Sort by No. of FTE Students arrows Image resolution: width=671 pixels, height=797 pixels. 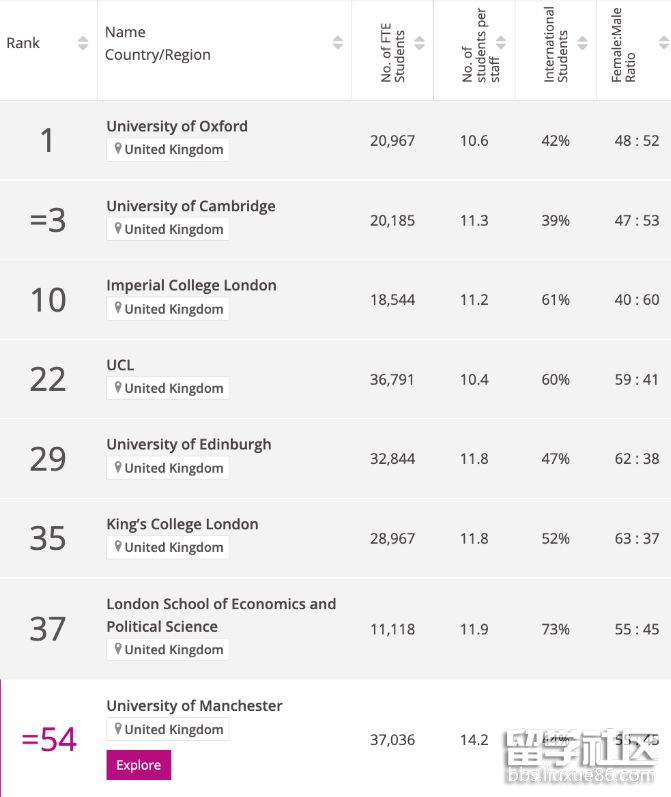[420, 43]
